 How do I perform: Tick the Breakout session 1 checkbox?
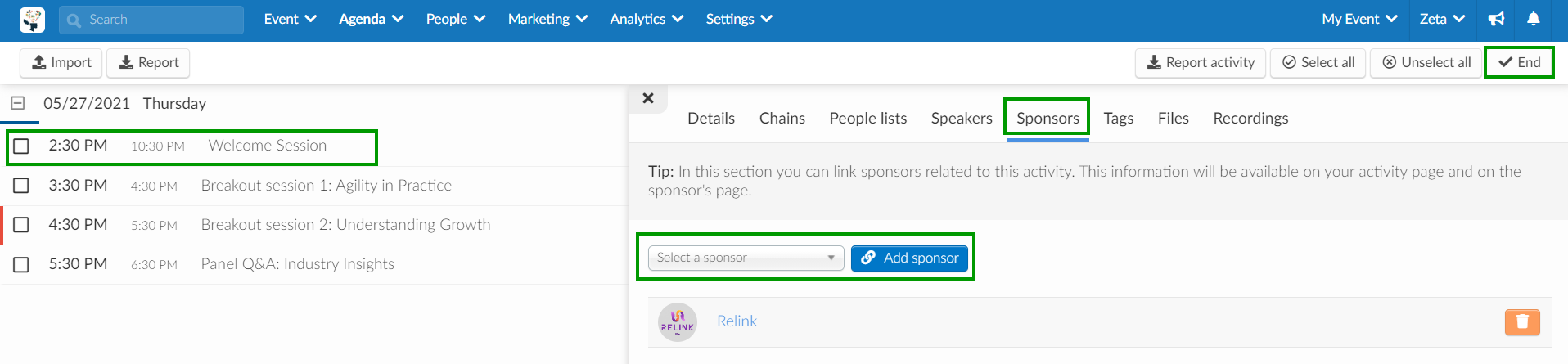coord(21,186)
